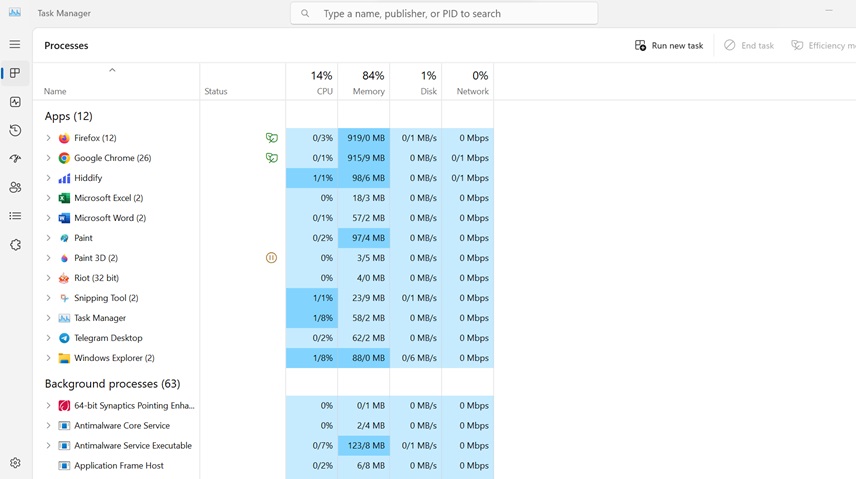Image resolution: width=856 pixels, height=479 pixels.
Task: Click the Telegram Desktop icon
Action: tap(64, 338)
